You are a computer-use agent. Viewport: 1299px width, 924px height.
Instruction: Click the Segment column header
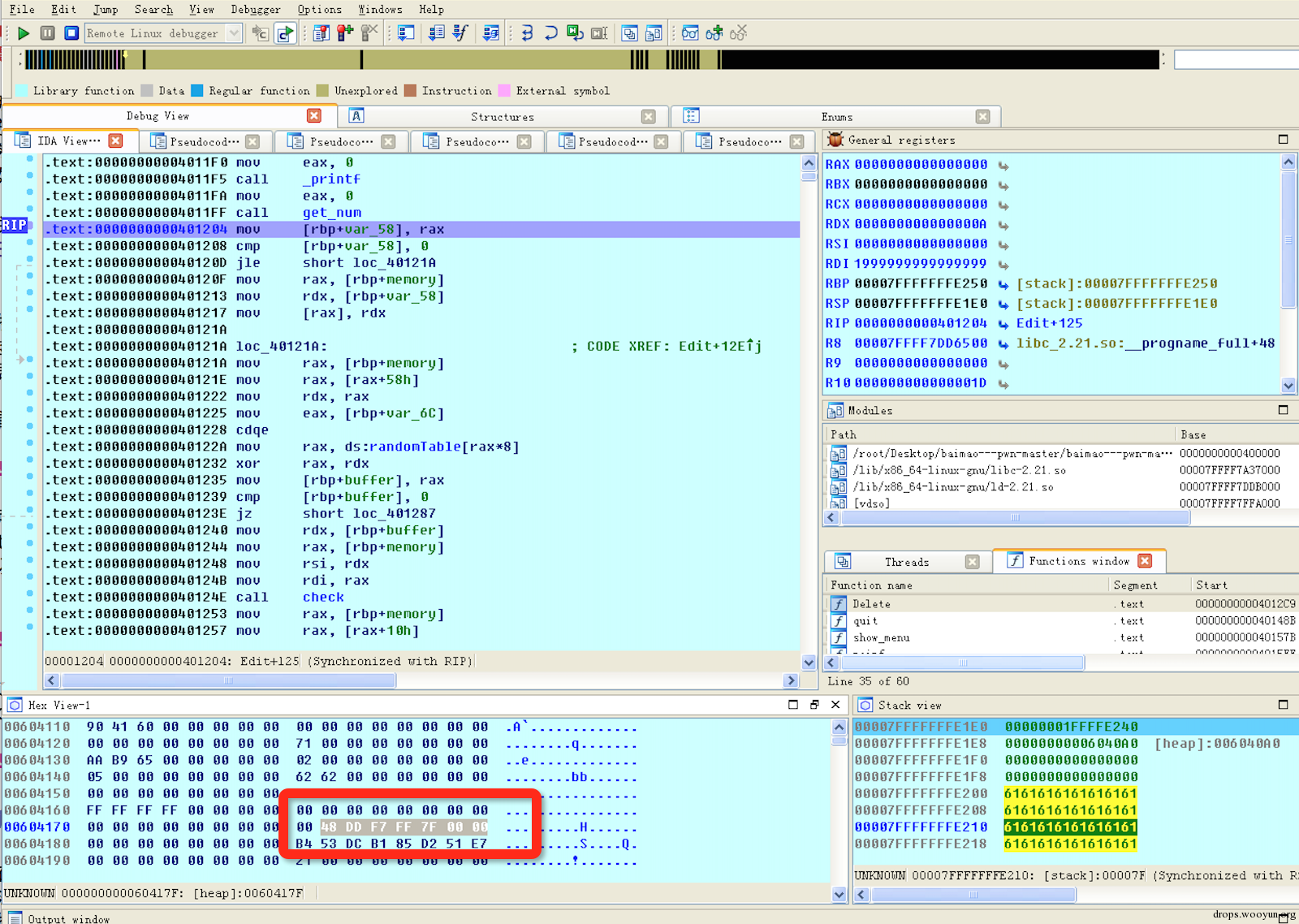click(1135, 585)
